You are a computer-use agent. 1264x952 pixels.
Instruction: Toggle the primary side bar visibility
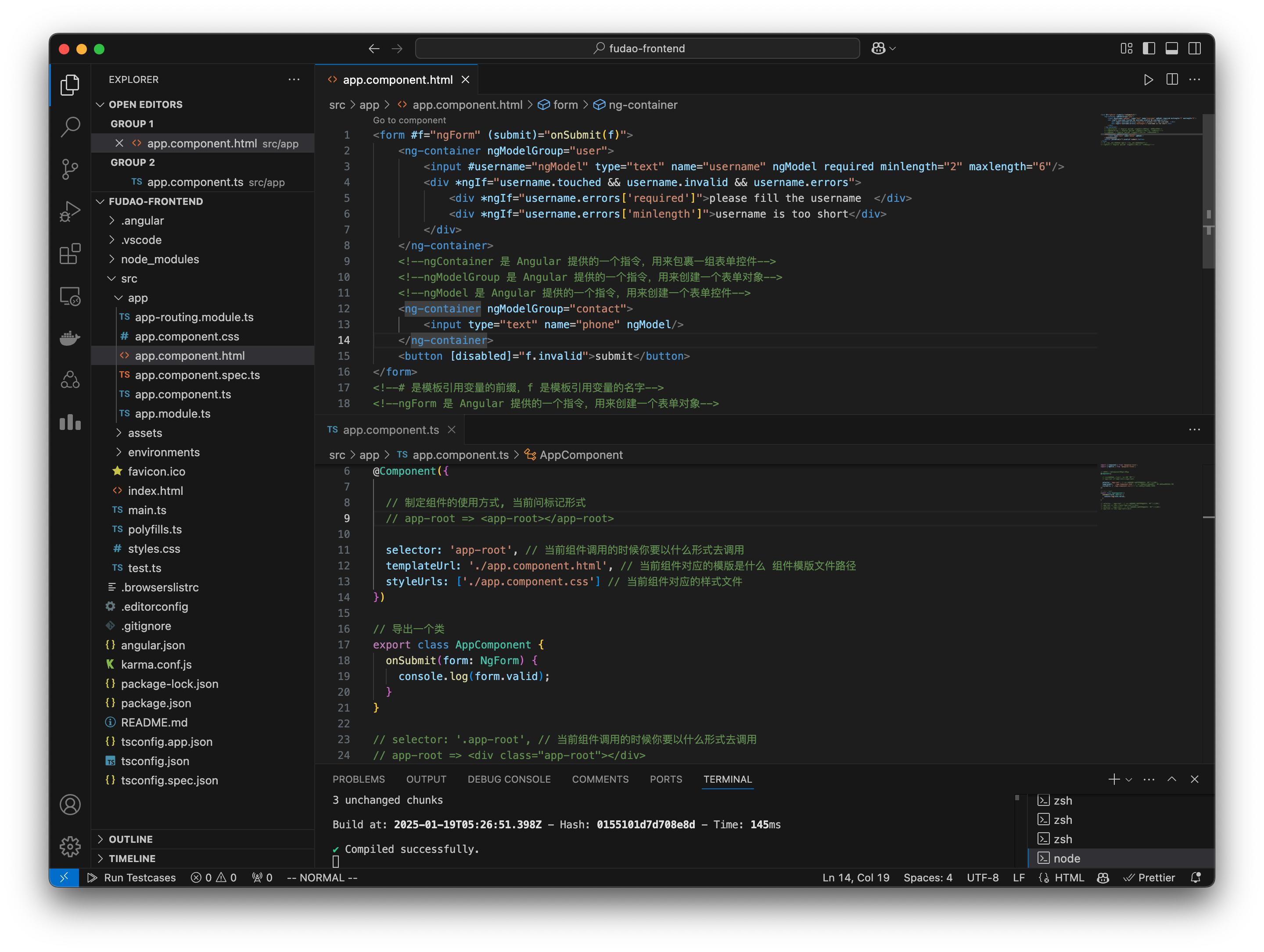pyautogui.click(x=1149, y=49)
